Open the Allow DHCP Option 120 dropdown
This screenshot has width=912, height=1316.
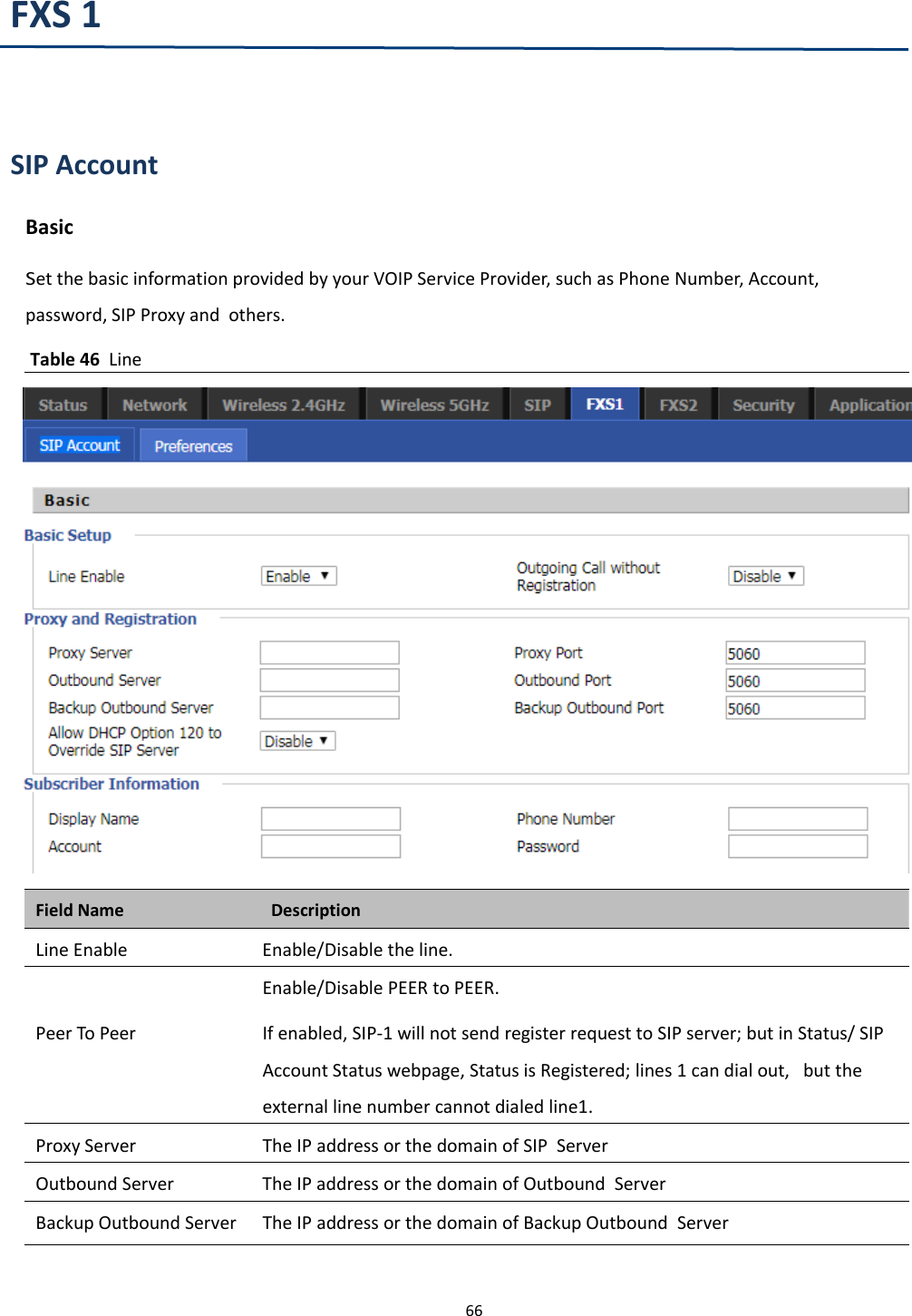(296, 740)
